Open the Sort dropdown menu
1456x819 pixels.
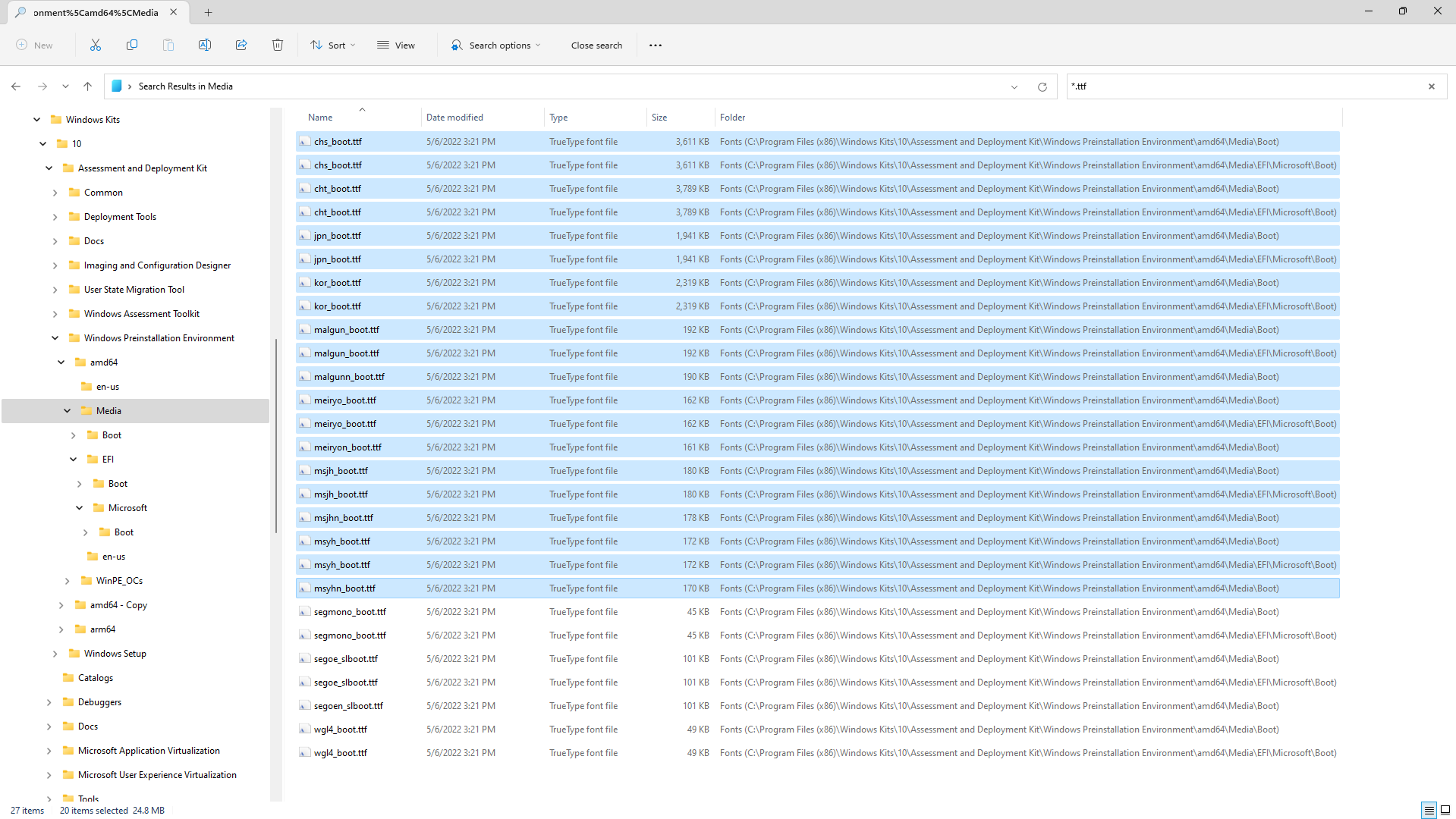click(x=332, y=45)
